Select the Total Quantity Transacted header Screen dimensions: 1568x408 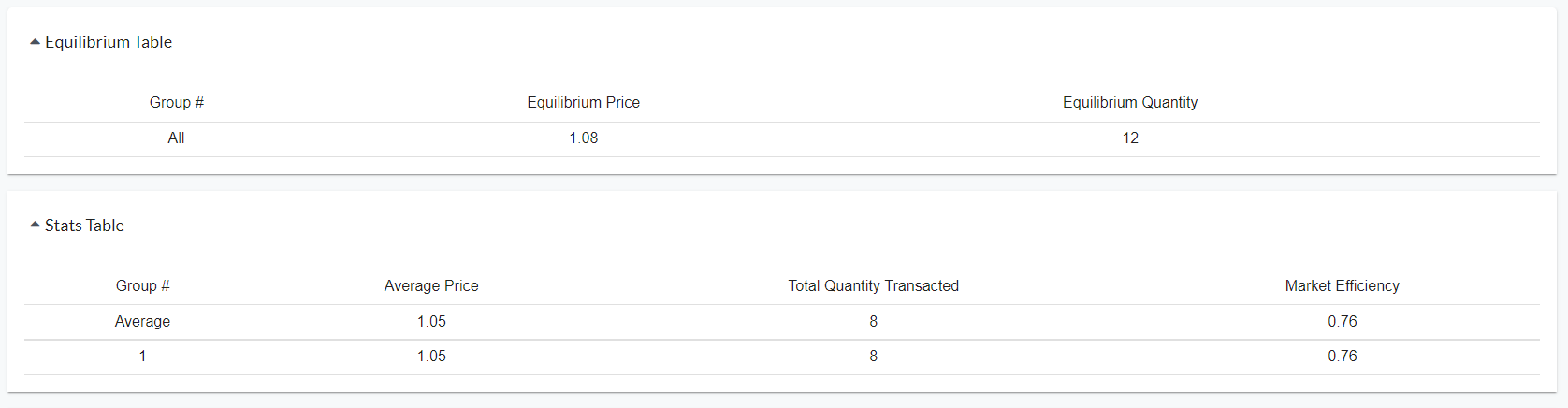[874, 286]
